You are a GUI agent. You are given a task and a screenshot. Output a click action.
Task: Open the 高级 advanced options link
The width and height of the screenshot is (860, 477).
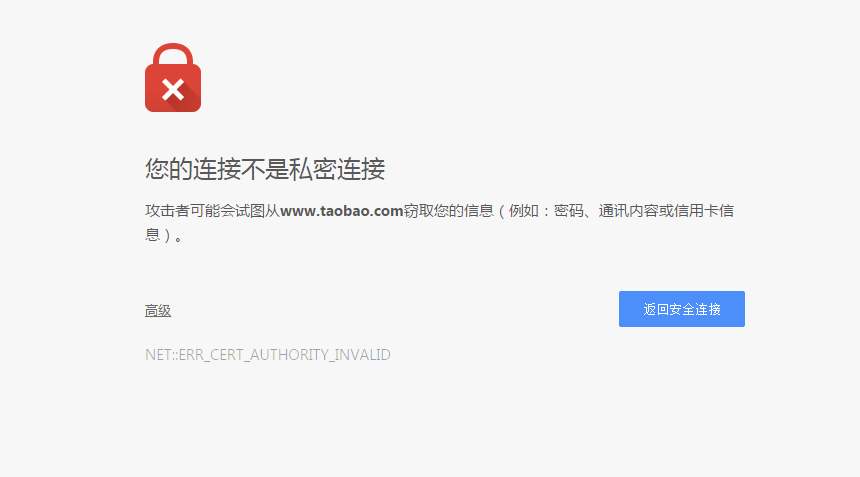click(x=158, y=311)
